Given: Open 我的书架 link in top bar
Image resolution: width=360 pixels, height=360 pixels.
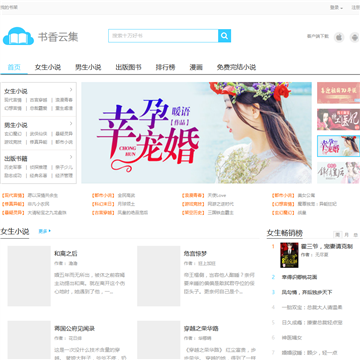Looking at the screenshot, I should click(9, 7).
